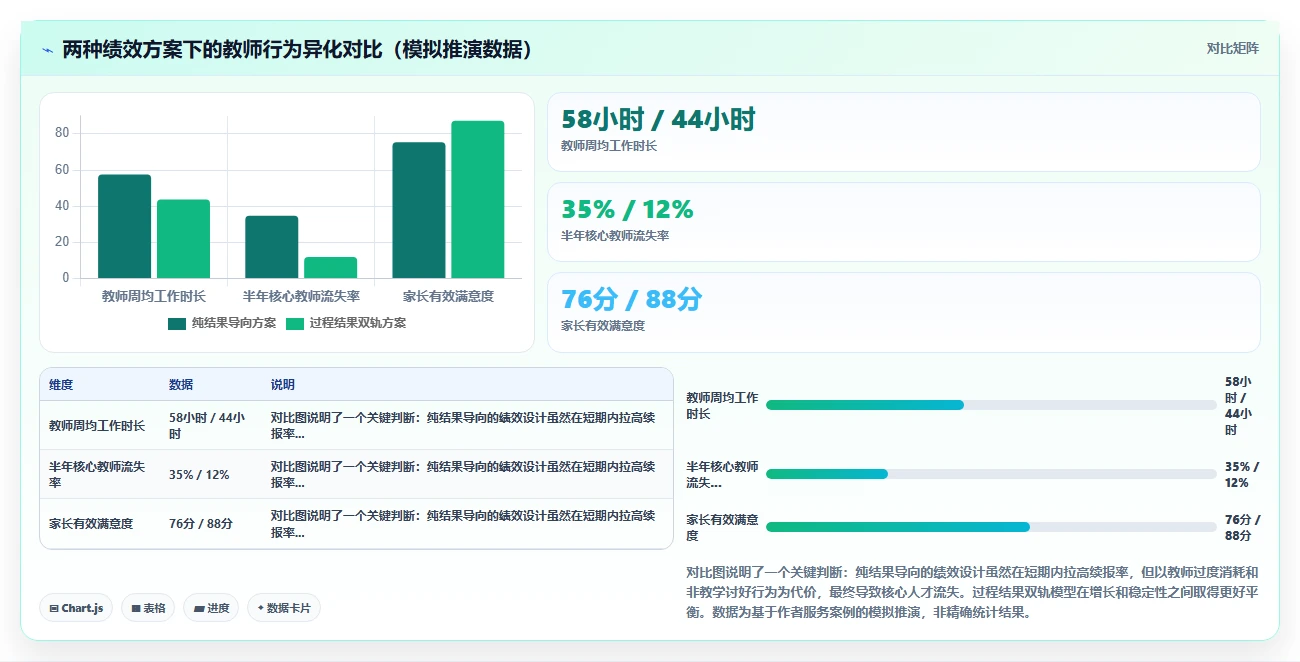
Task: Click the 教师周均工作时长 caption in stat card
Action: (609, 146)
